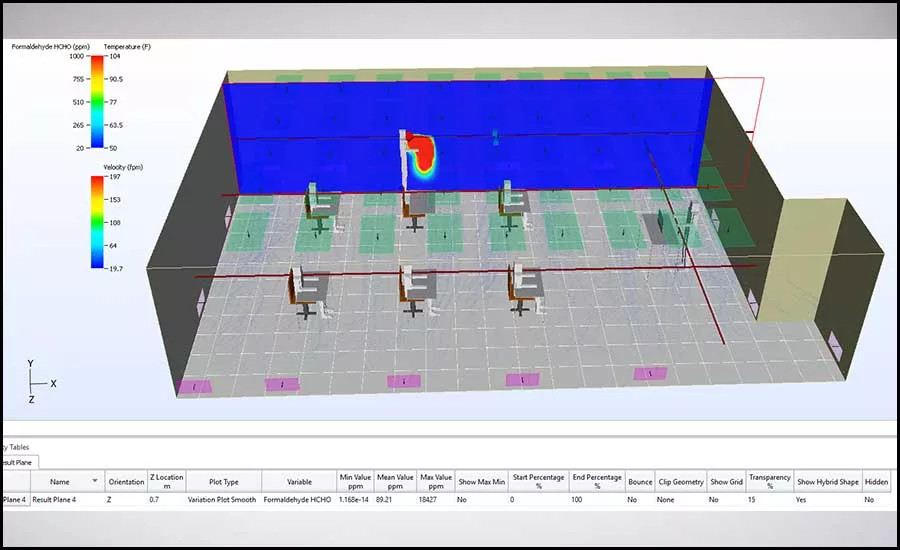Click the red formaldehyde plume on the result plane
Viewport: 900px width, 550px height.
[x=423, y=153]
